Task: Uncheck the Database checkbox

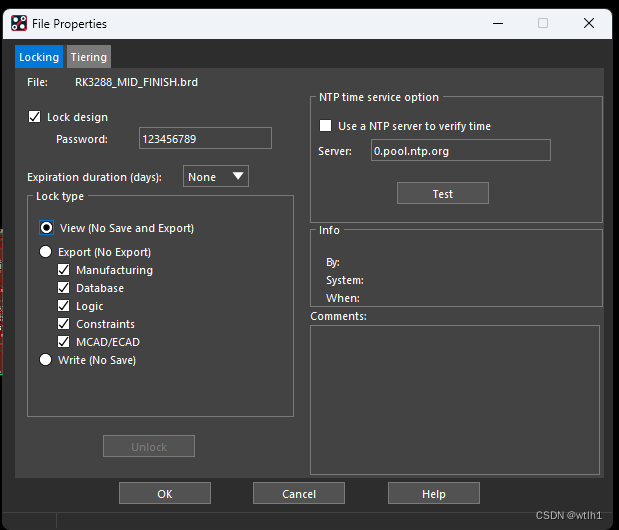Action: tap(64, 288)
